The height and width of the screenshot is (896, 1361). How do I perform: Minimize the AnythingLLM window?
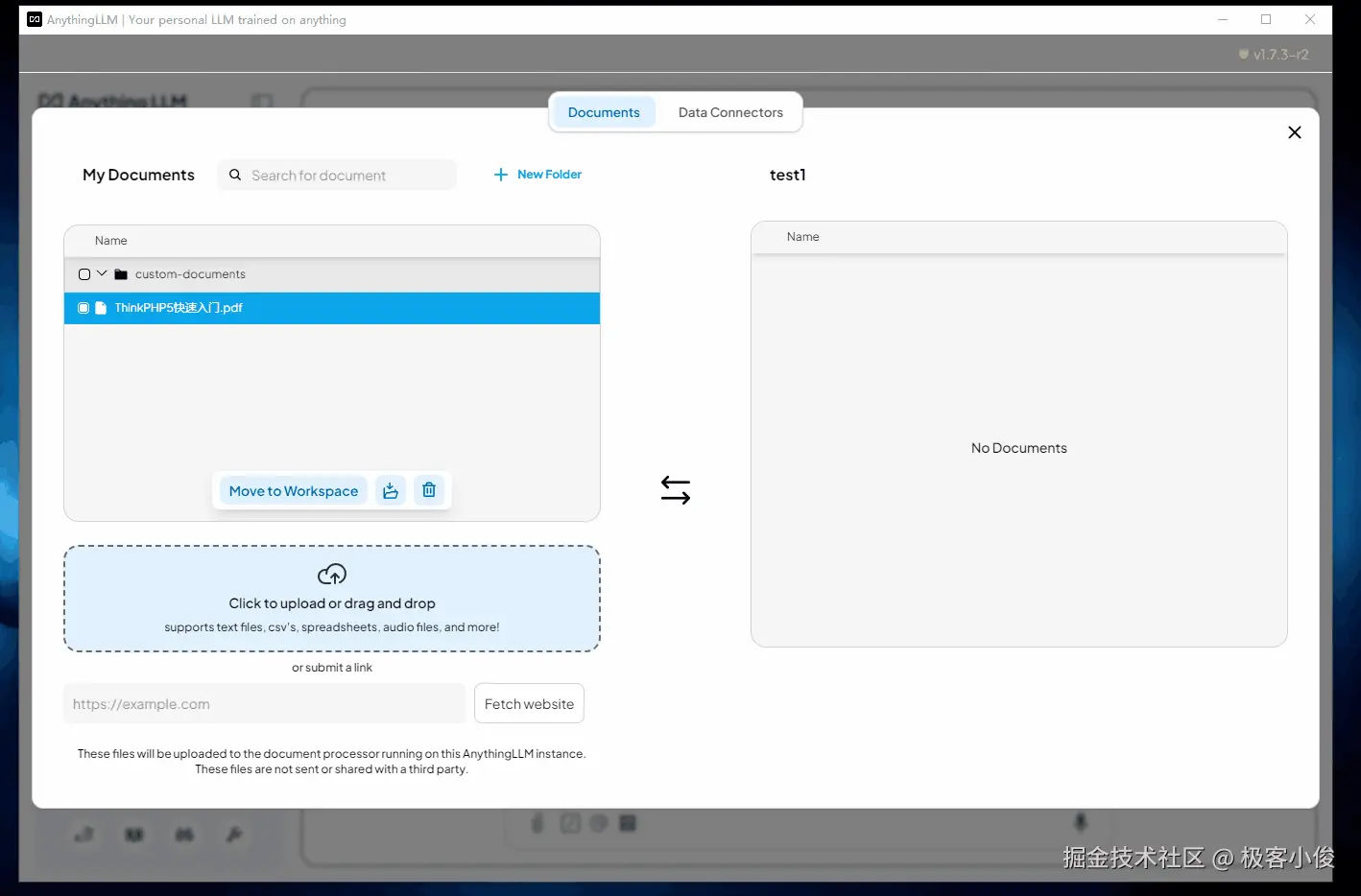(x=1223, y=19)
